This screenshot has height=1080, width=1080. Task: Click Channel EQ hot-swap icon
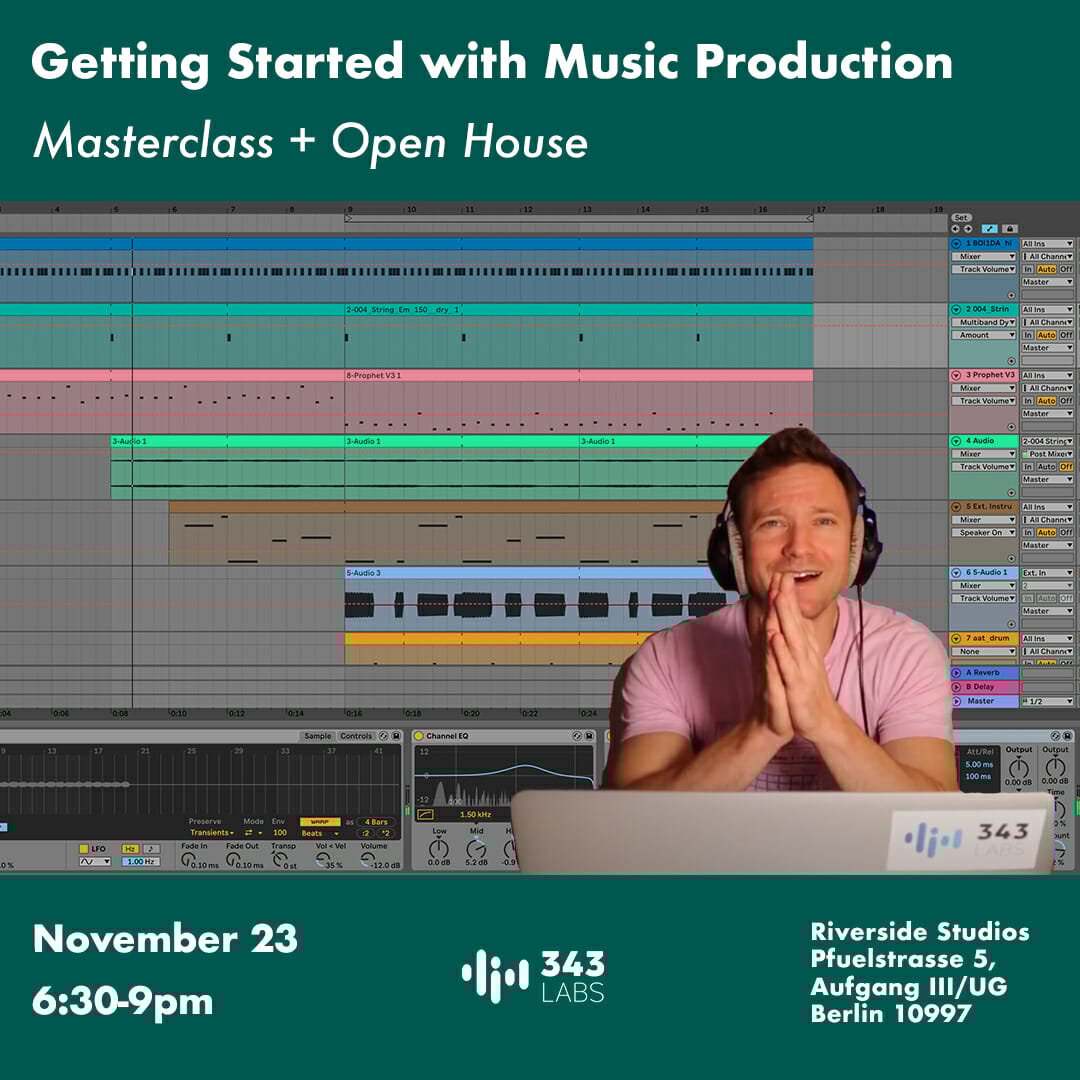(577, 736)
